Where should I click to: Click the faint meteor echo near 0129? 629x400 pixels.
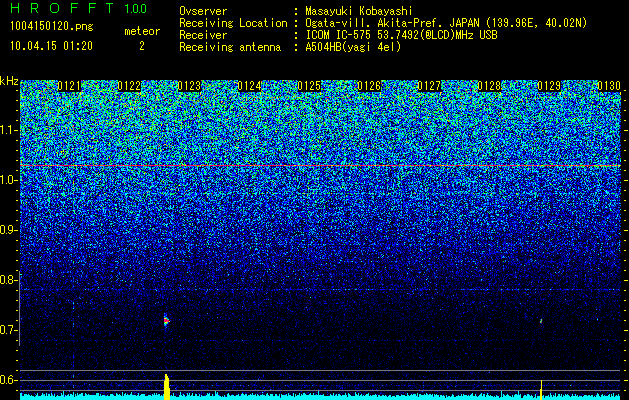point(541,321)
